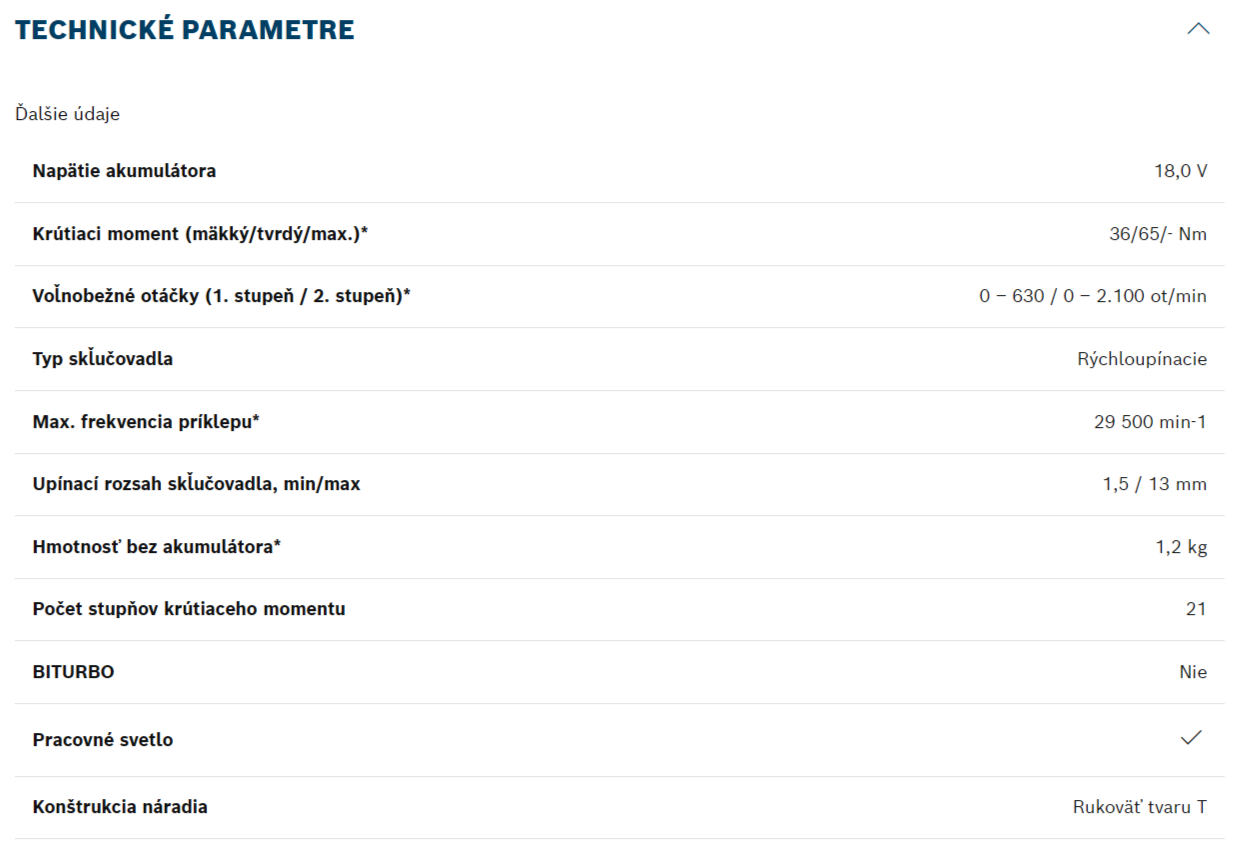Click the TECHNICKÉ PARAMETRE heading
Viewport: 1234px width, 848px height.
click(x=185, y=30)
